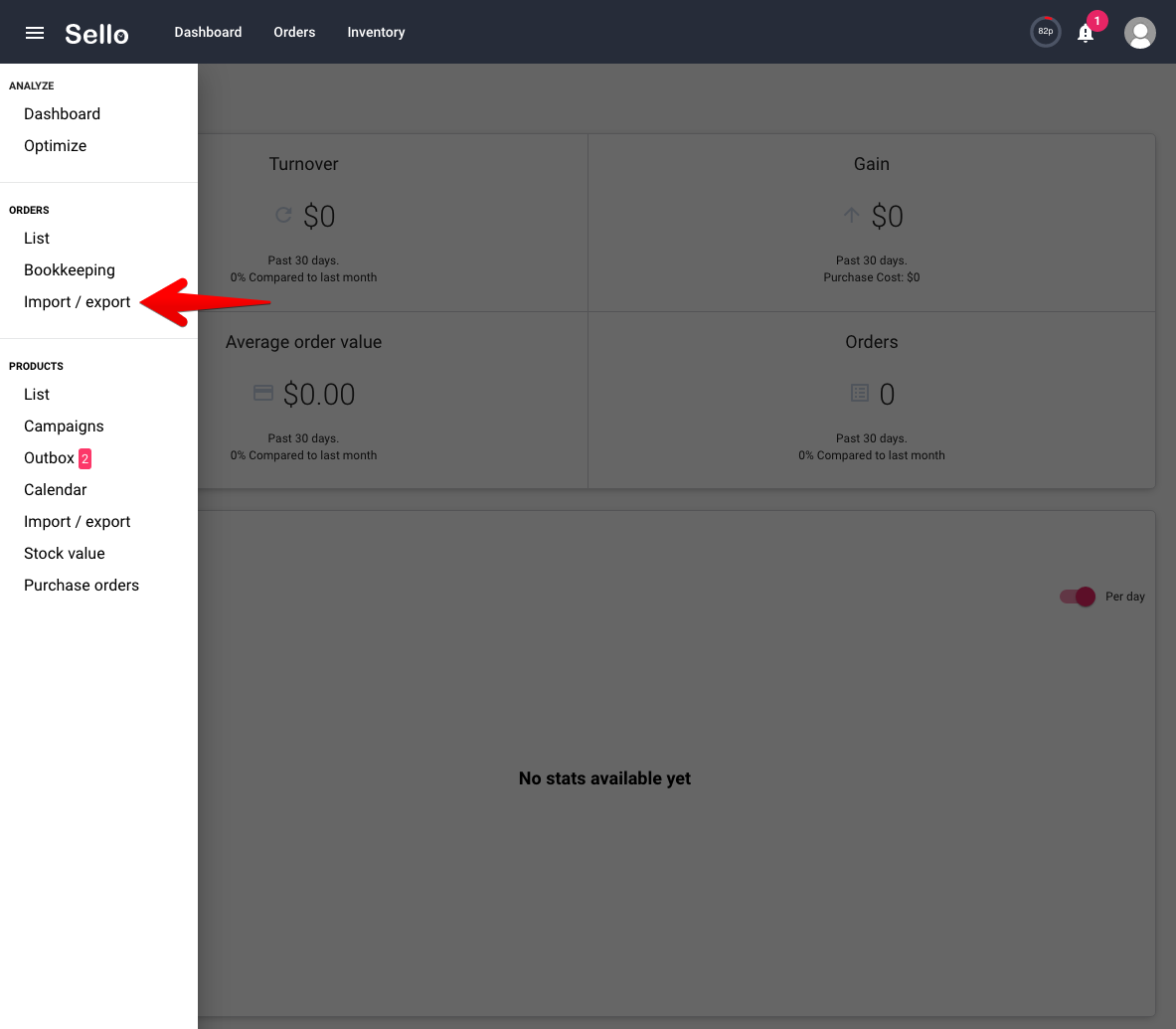Open Import / export under Products
1176x1029 pixels.
point(78,521)
